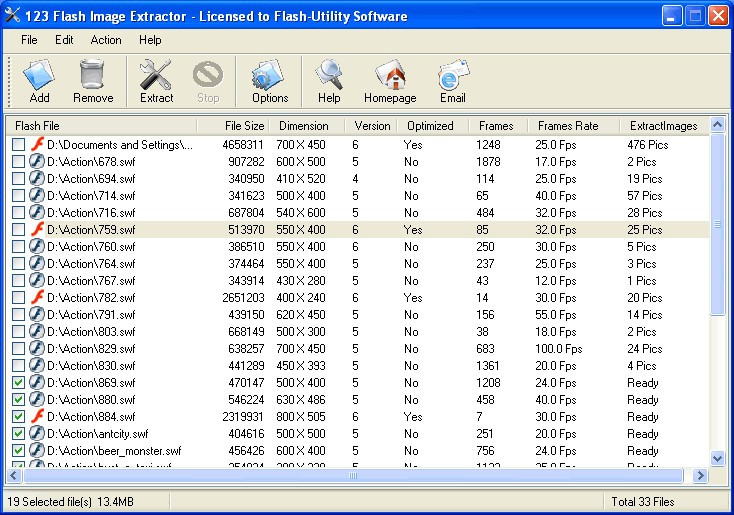This screenshot has width=734, height=515.
Task: Click the disabled Stop icon
Action: click(208, 74)
